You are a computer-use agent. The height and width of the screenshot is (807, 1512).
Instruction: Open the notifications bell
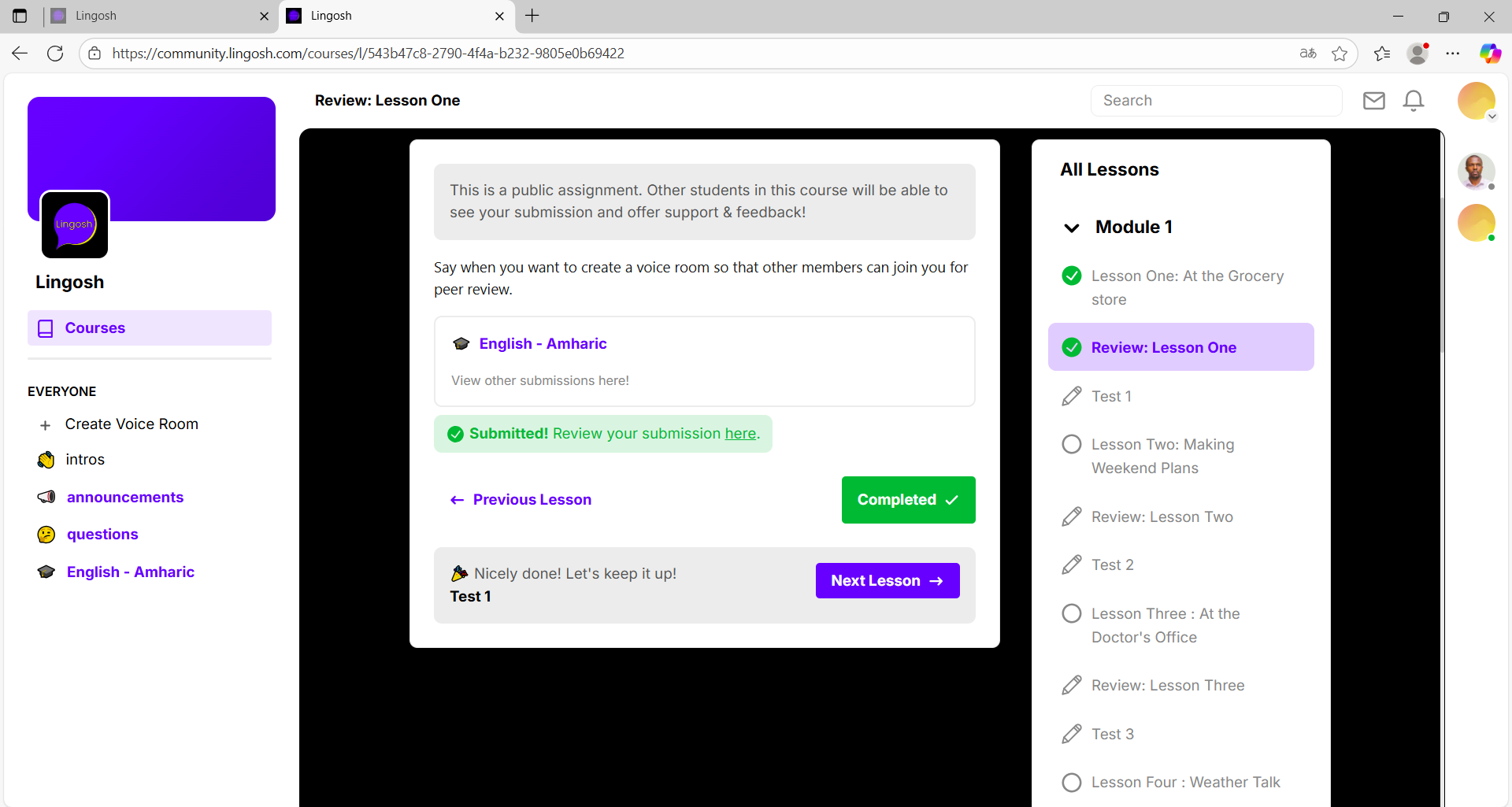coord(1414,101)
